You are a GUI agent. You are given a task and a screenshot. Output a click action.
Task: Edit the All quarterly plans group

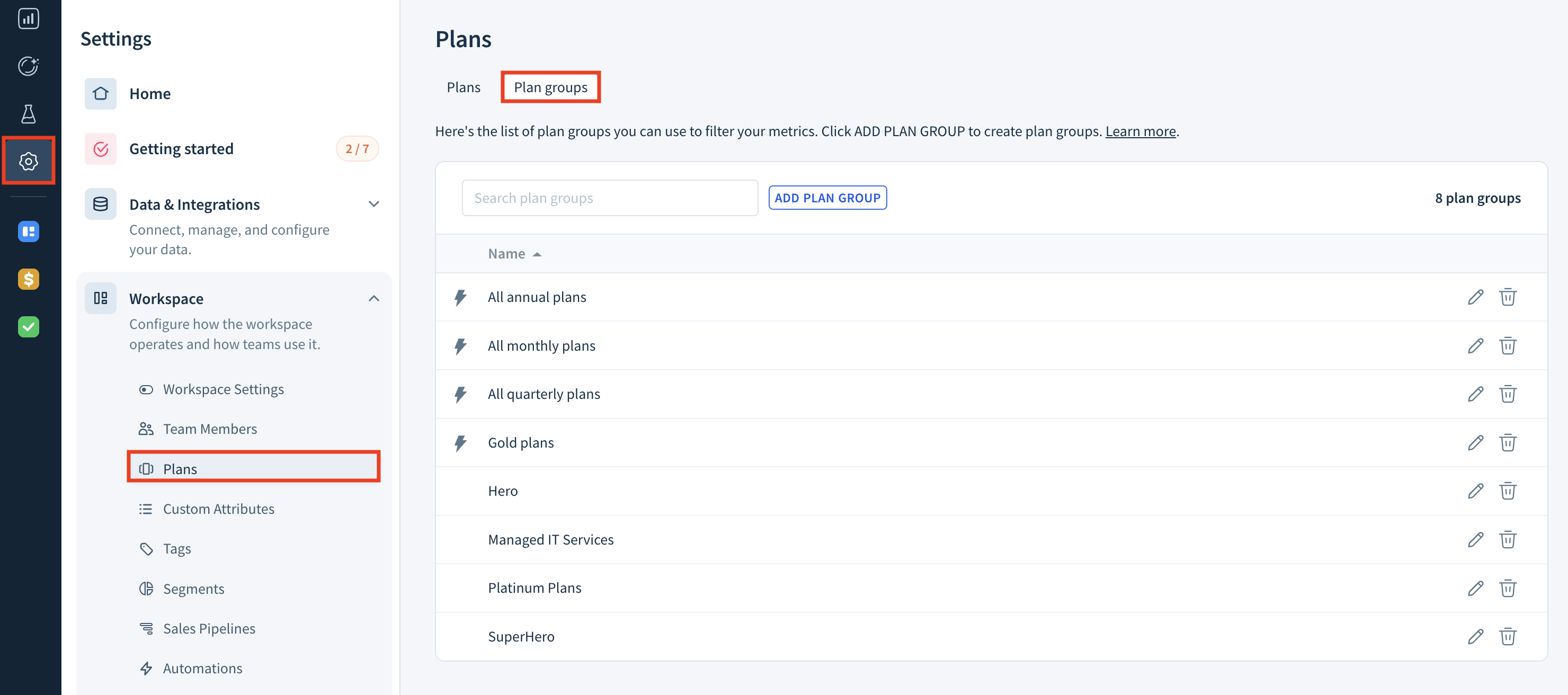click(1475, 394)
